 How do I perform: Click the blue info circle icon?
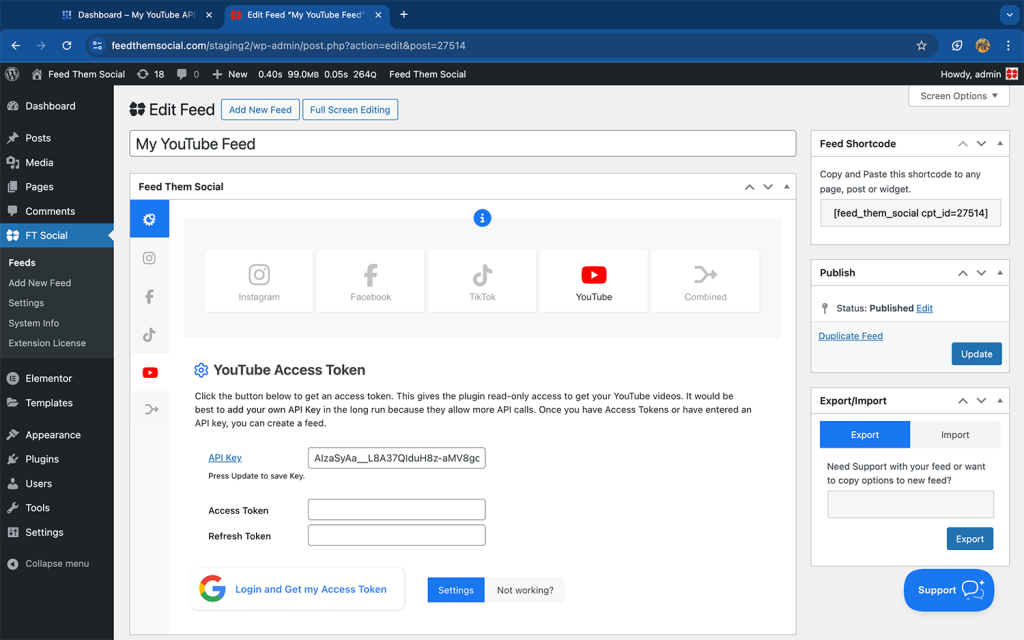pos(482,218)
